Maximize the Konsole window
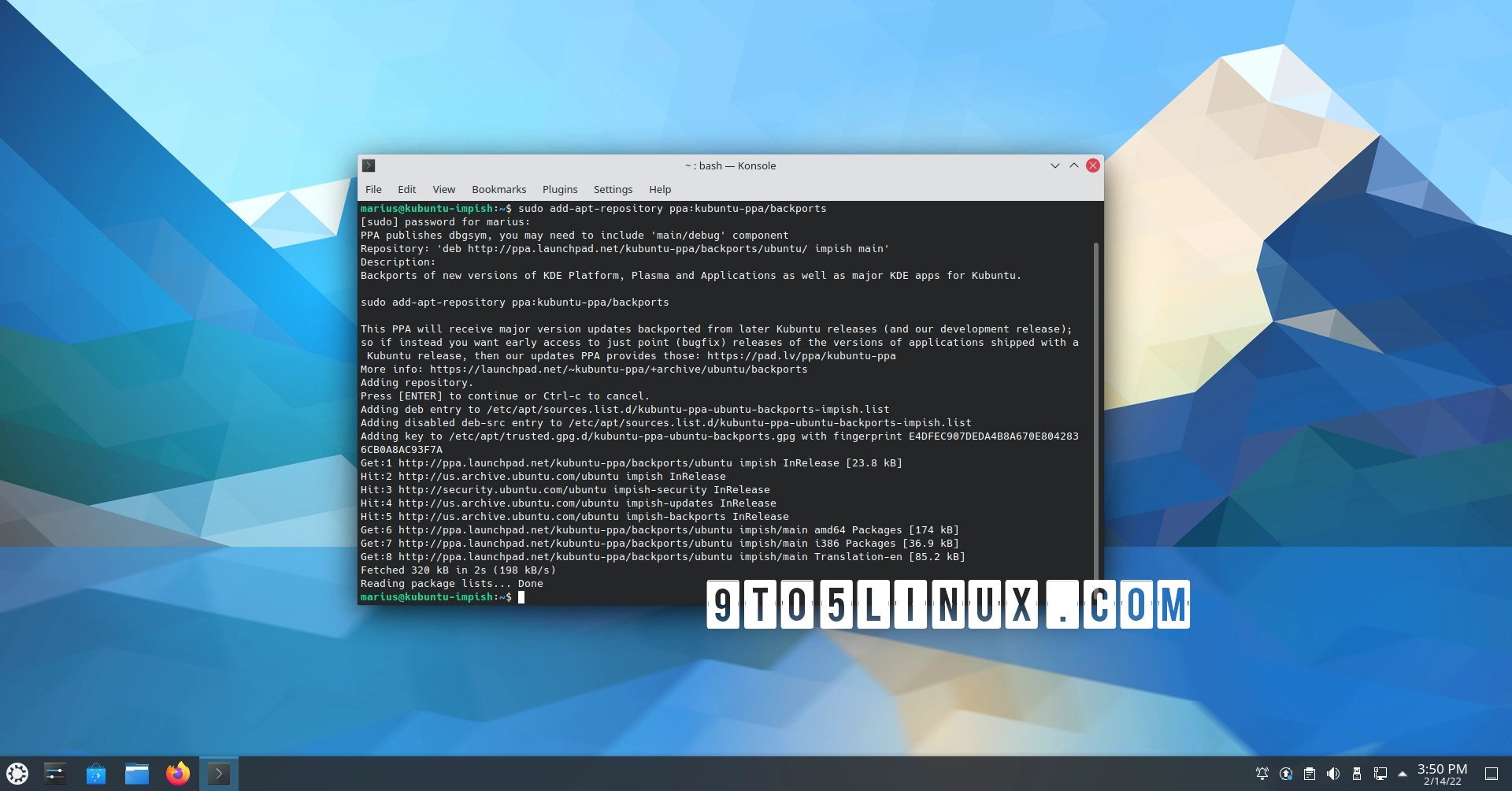 tap(1074, 165)
